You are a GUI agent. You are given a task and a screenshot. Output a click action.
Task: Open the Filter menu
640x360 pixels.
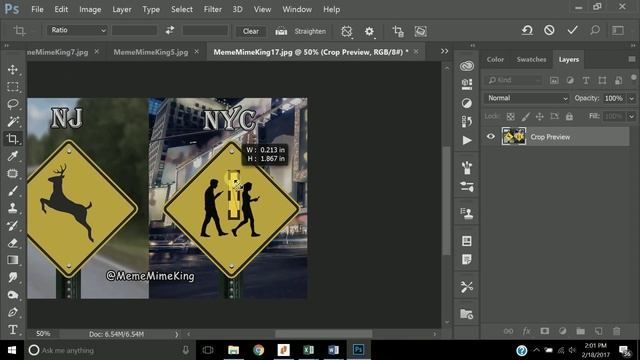point(213,9)
